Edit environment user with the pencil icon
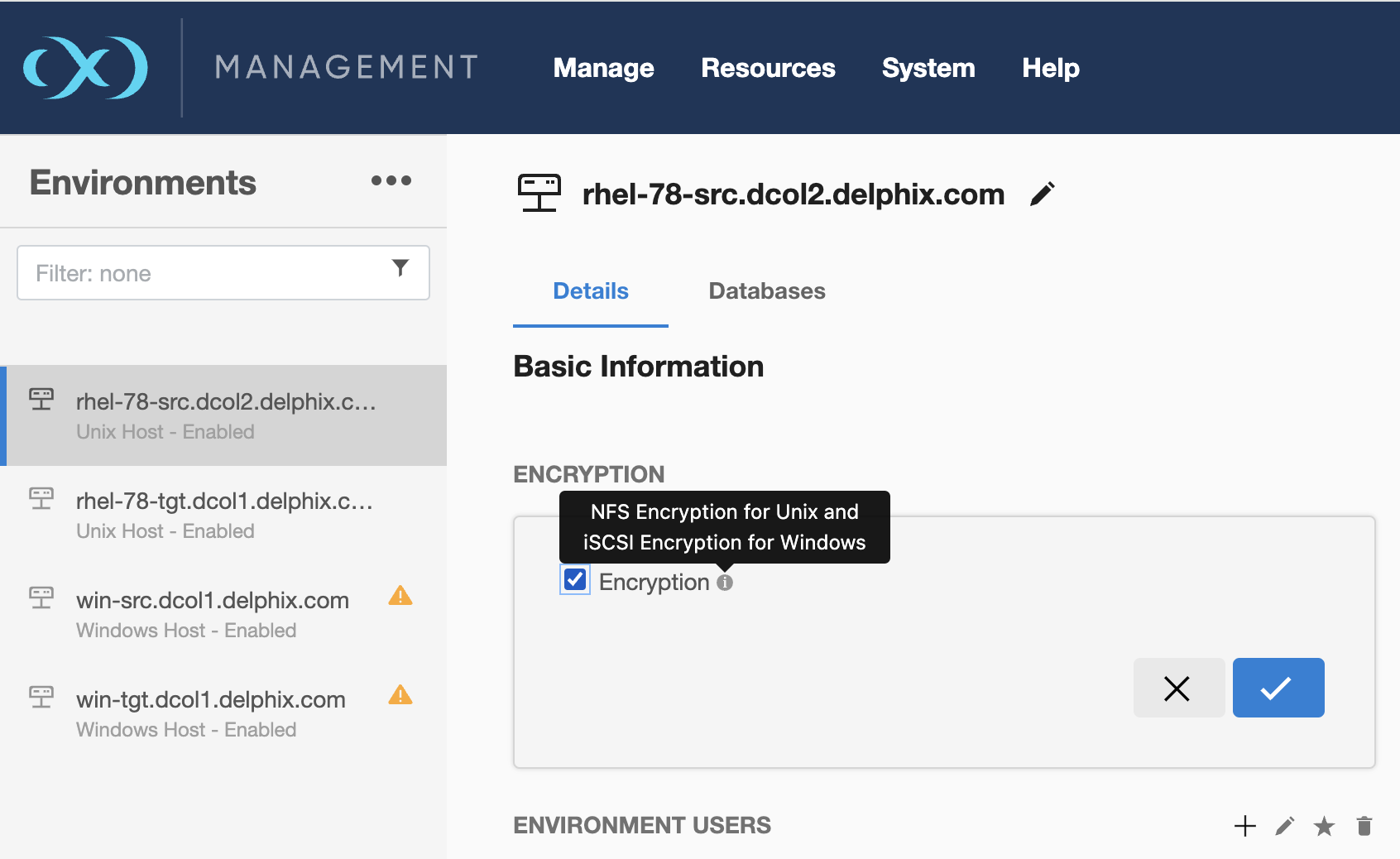 click(1284, 826)
